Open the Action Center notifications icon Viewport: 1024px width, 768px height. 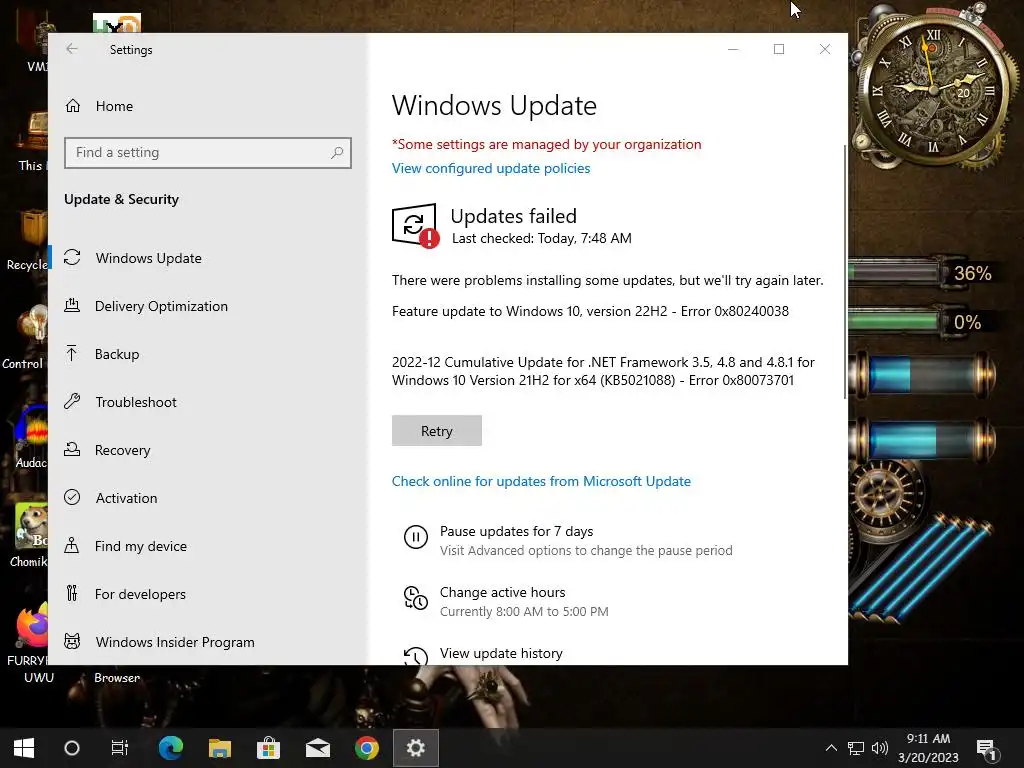tap(986, 748)
